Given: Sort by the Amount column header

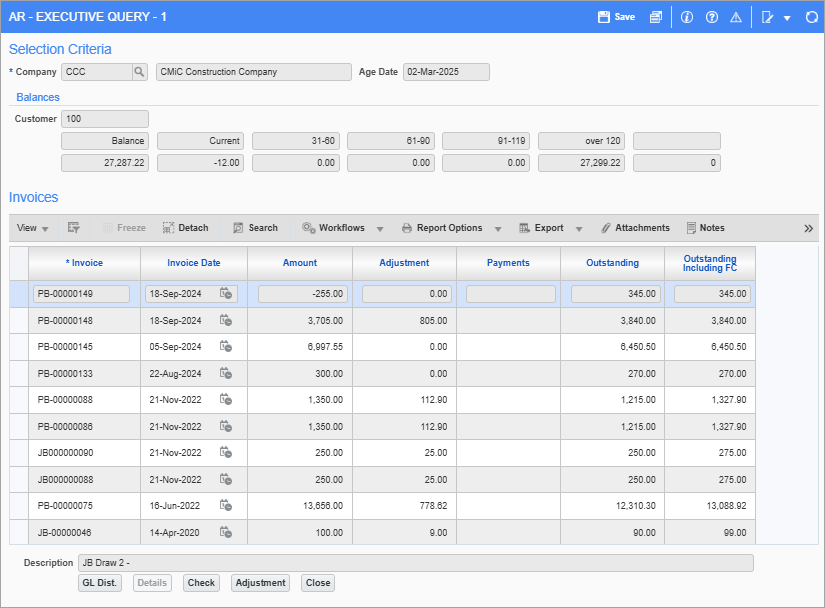Looking at the screenshot, I should 300,263.
